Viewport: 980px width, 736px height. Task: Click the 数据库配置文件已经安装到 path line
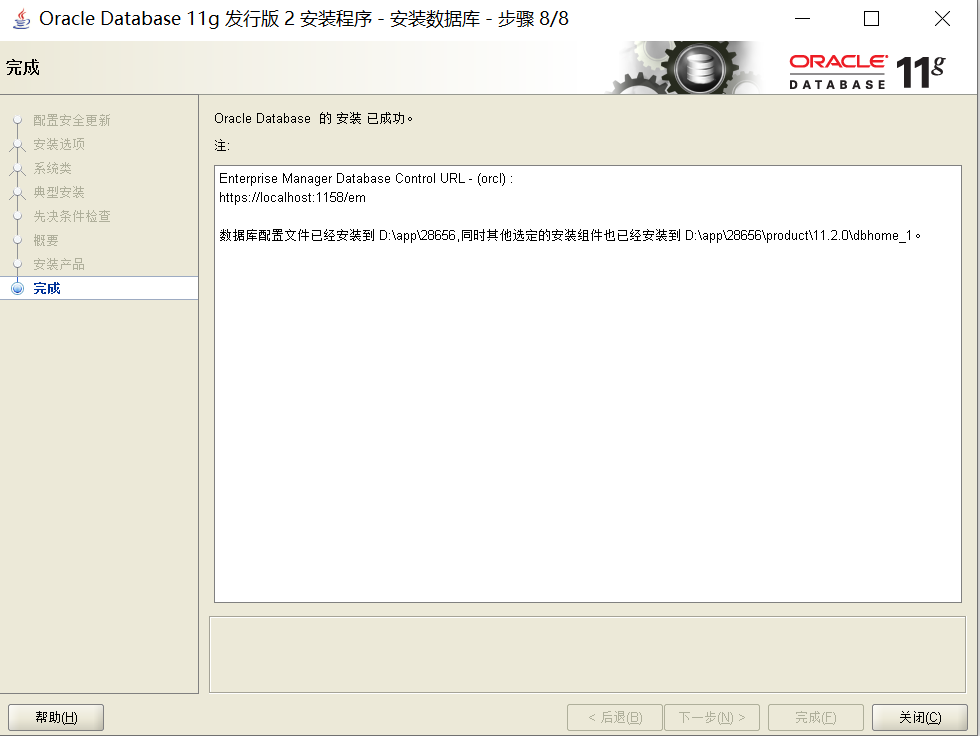click(570, 236)
